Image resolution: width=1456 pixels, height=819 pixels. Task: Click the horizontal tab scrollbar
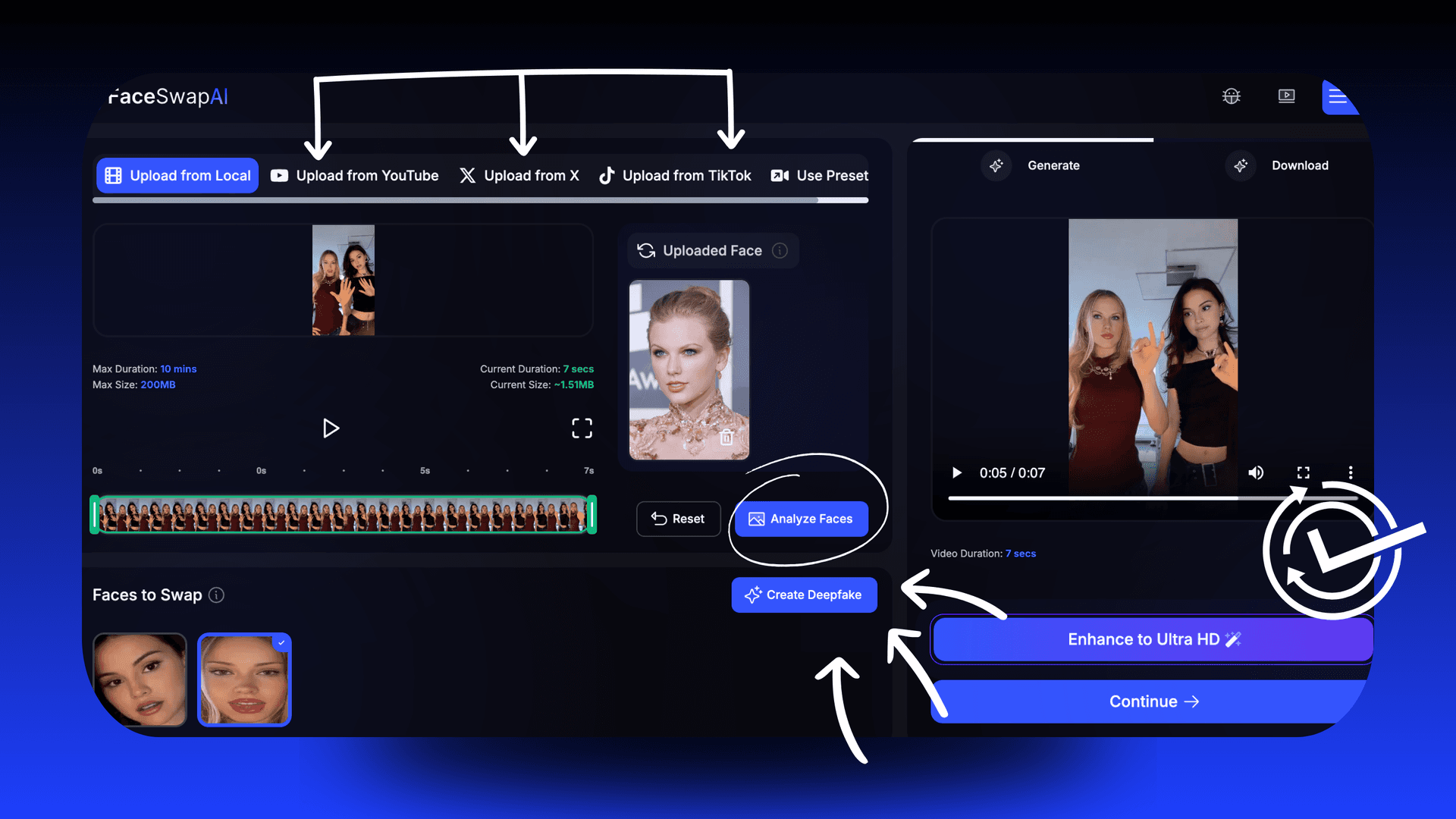480,200
